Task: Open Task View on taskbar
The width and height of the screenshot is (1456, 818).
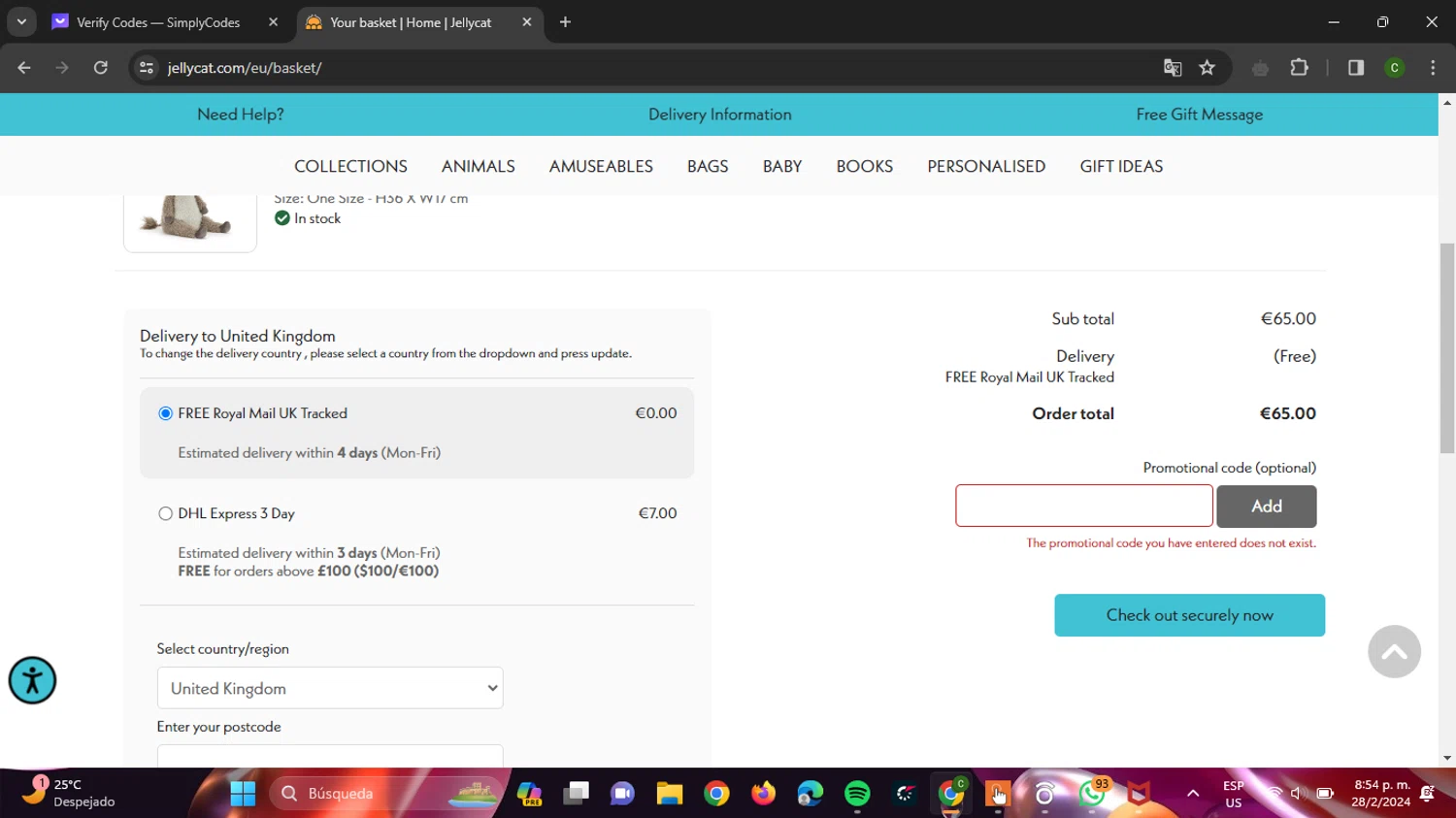Action: coord(576,794)
